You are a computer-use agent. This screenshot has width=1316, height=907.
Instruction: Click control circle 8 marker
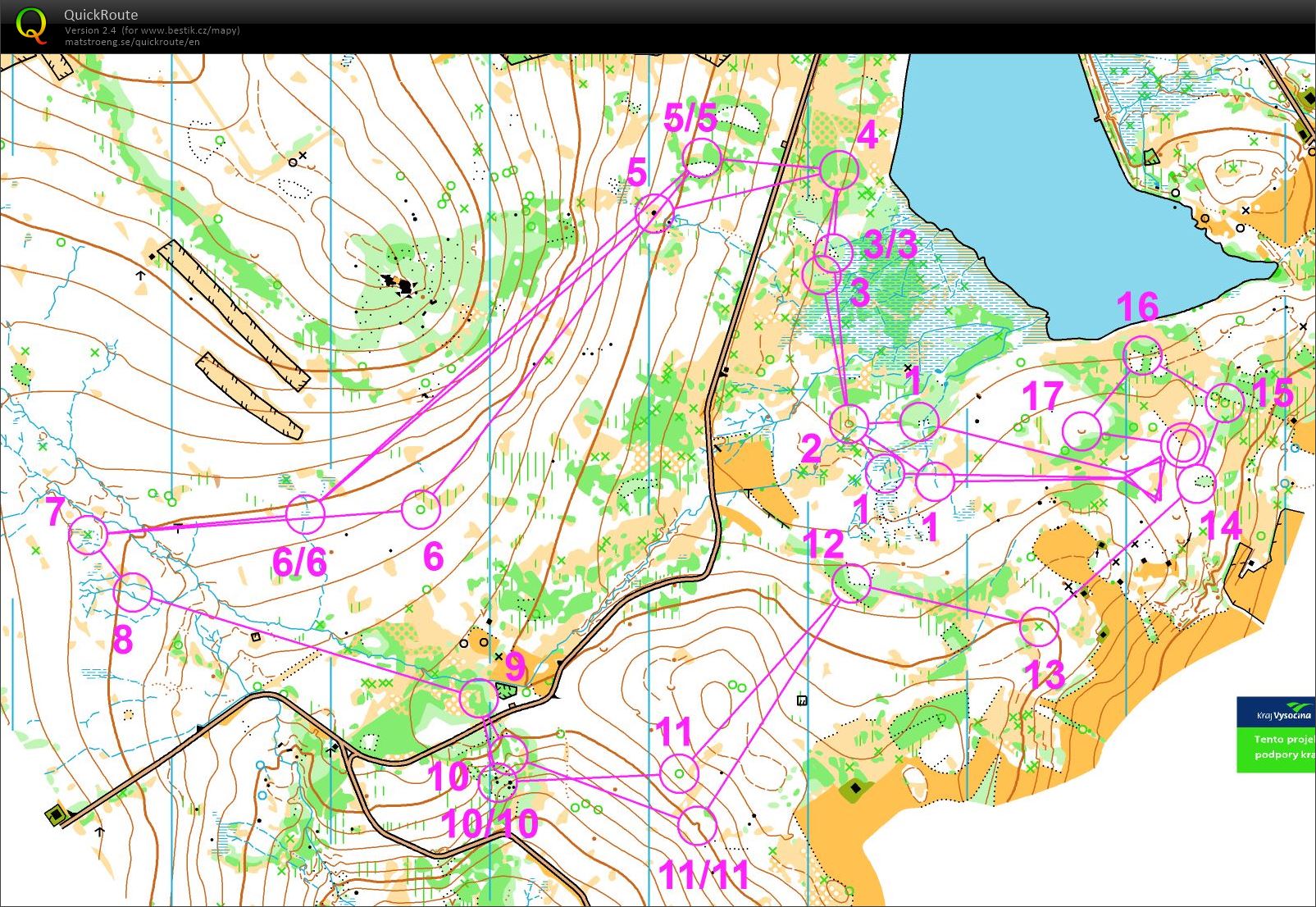(133, 592)
